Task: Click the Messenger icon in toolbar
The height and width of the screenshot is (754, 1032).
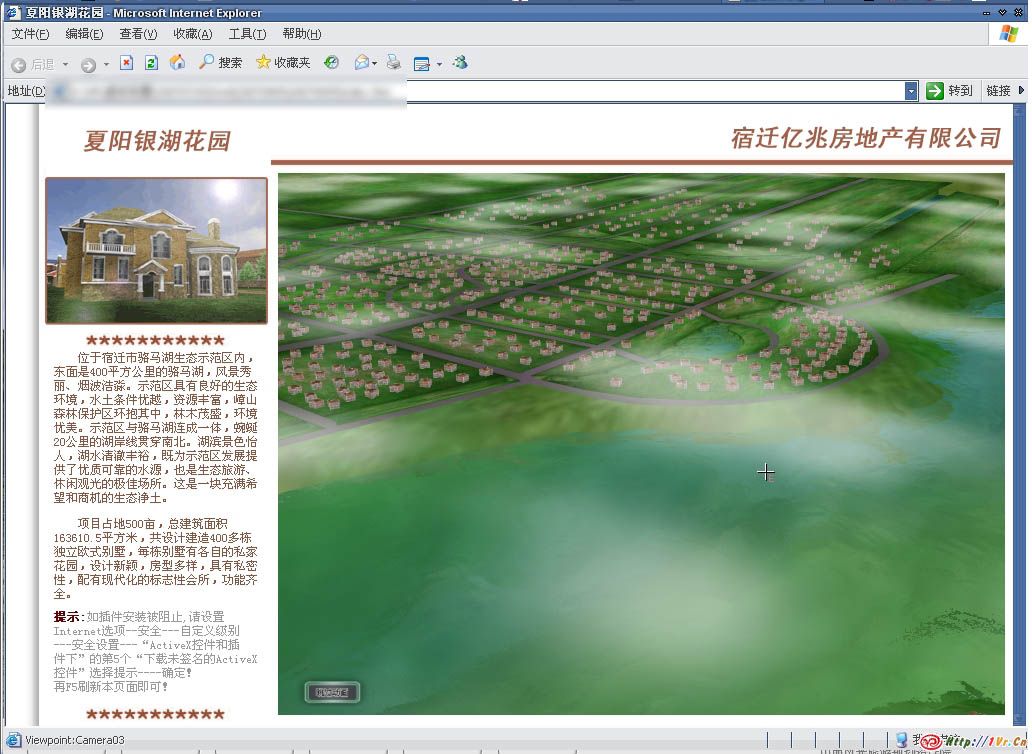Action: click(460, 63)
